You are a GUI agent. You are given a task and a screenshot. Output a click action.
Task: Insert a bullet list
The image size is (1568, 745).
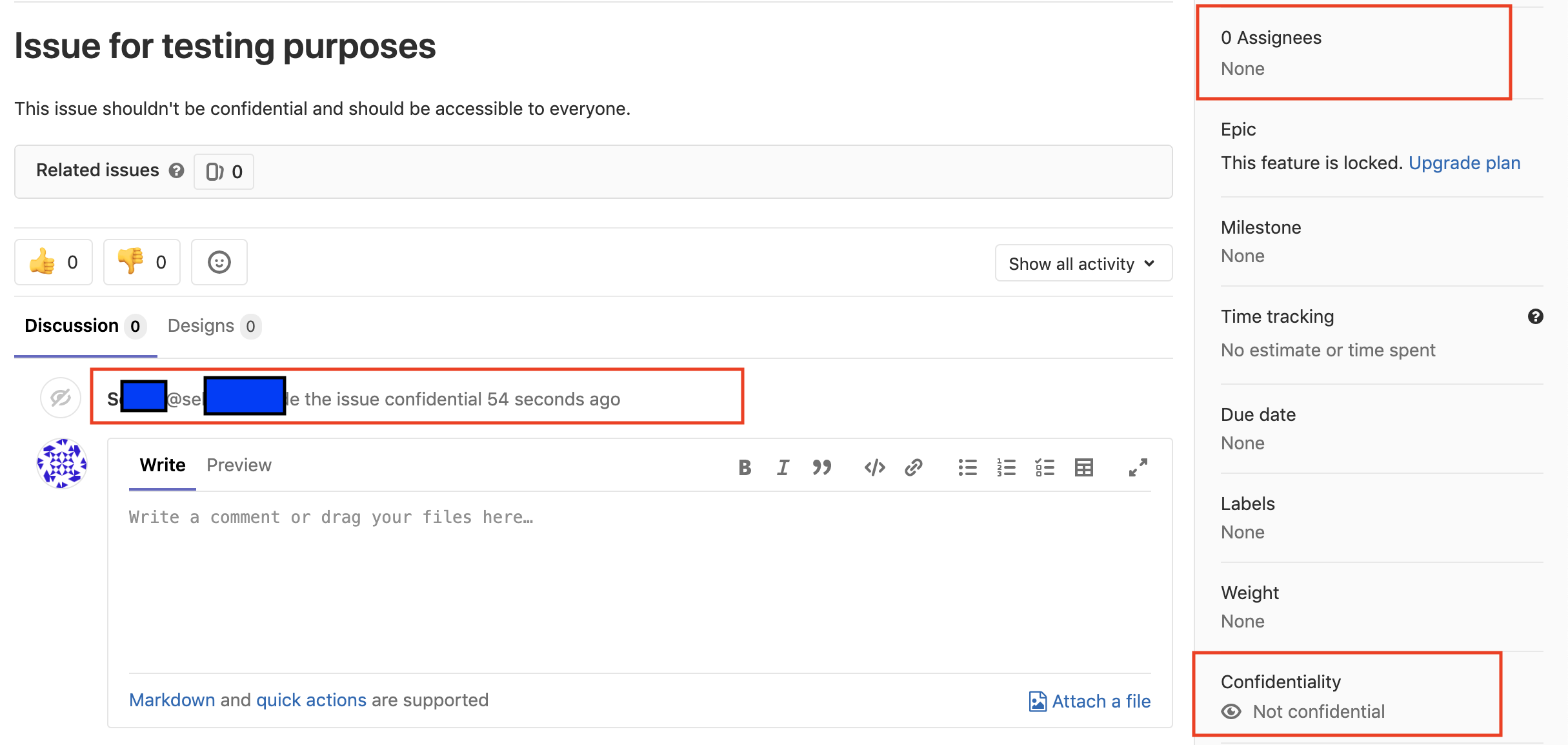coord(967,467)
